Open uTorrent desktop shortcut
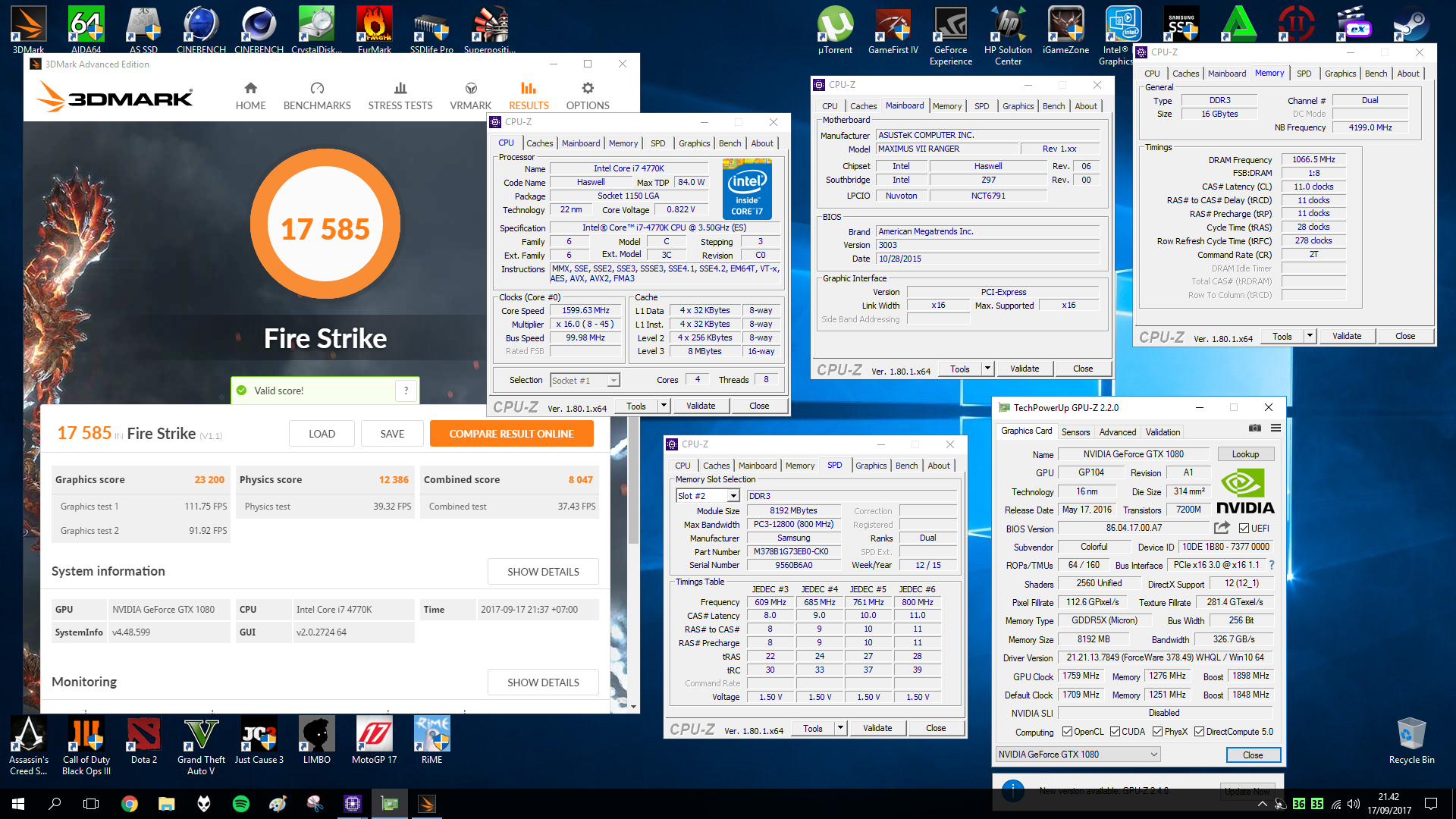The height and width of the screenshot is (819, 1456). click(835, 30)
